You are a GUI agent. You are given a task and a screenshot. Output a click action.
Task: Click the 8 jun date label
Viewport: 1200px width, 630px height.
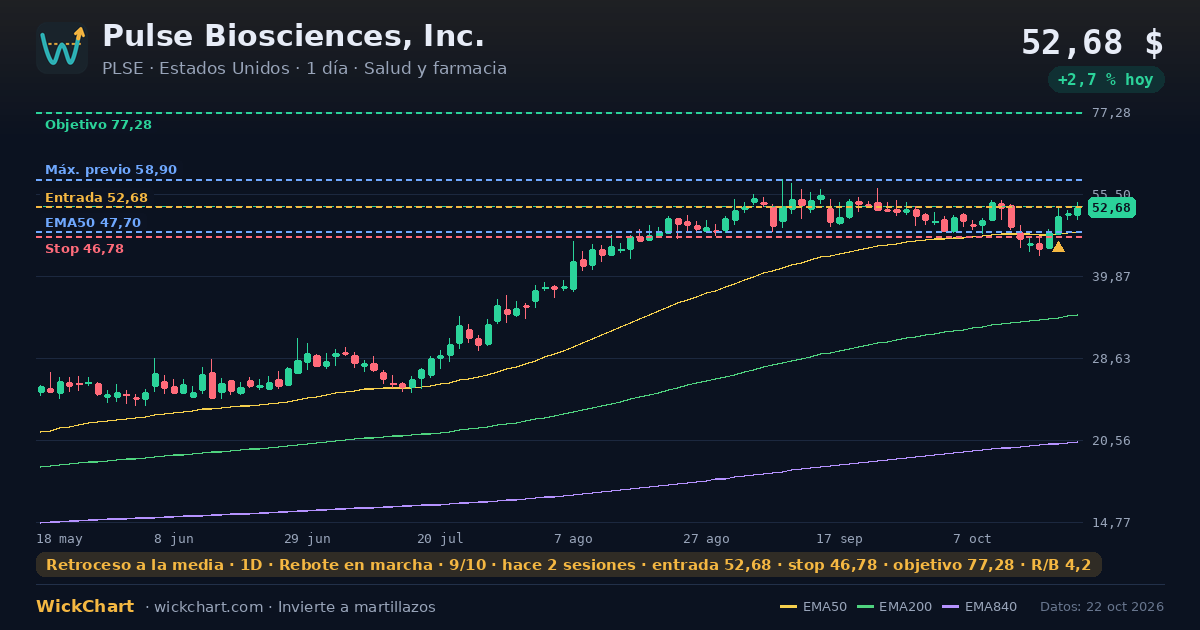pyautogui.click(x=174, y=538)
